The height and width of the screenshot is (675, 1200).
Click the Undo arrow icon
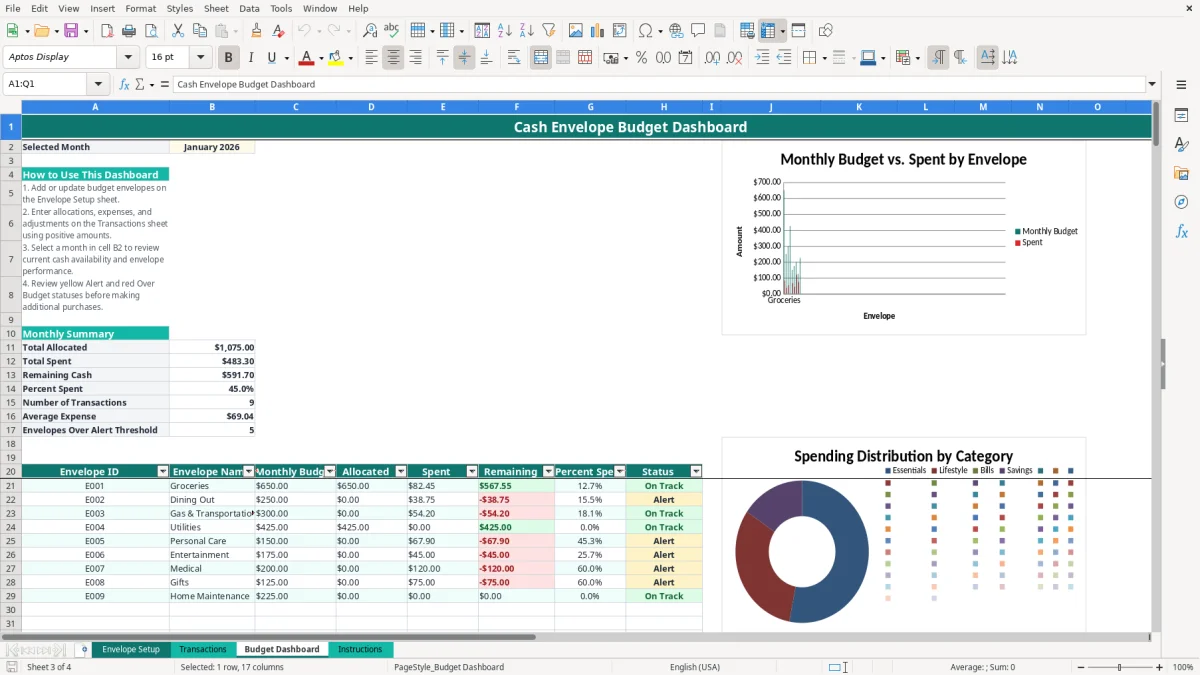(x=304, y=31)
